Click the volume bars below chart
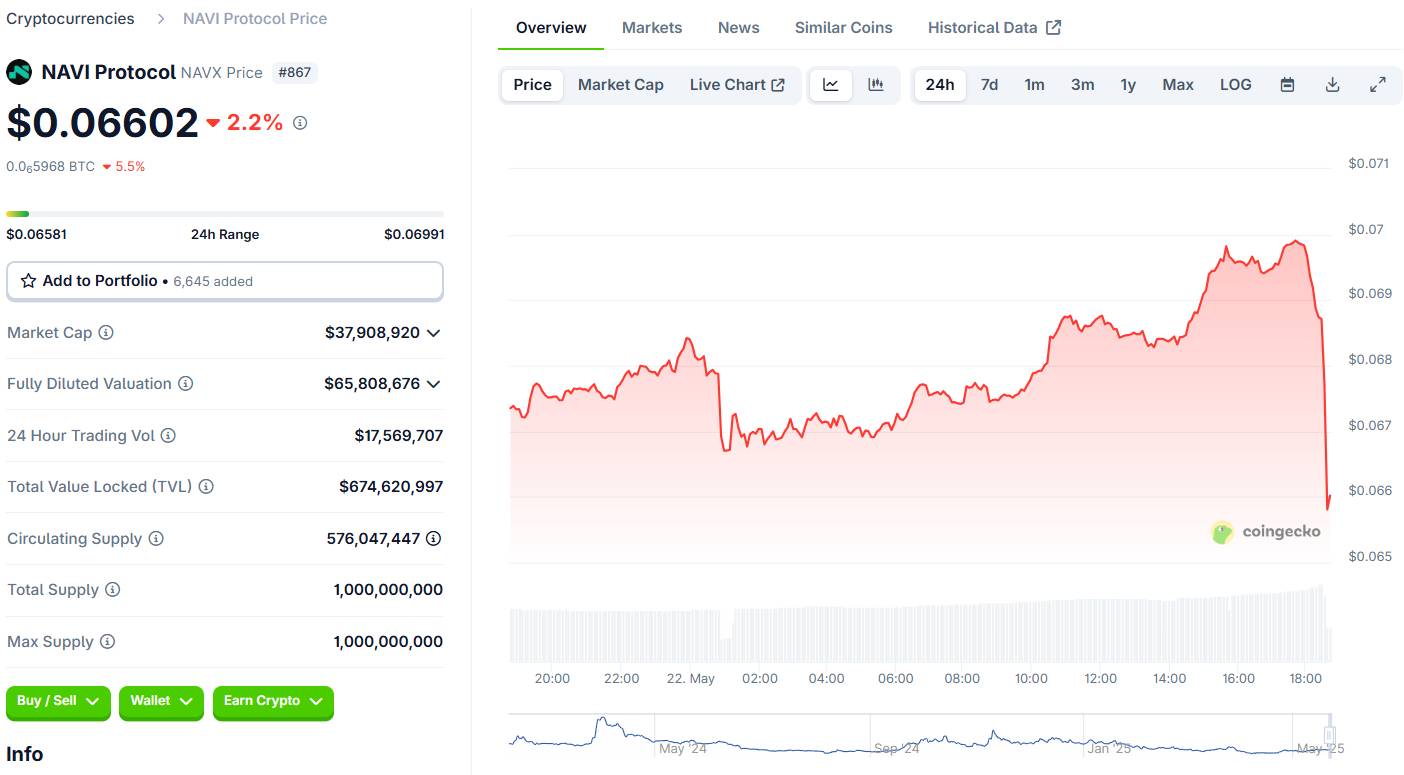 (920, 625)
